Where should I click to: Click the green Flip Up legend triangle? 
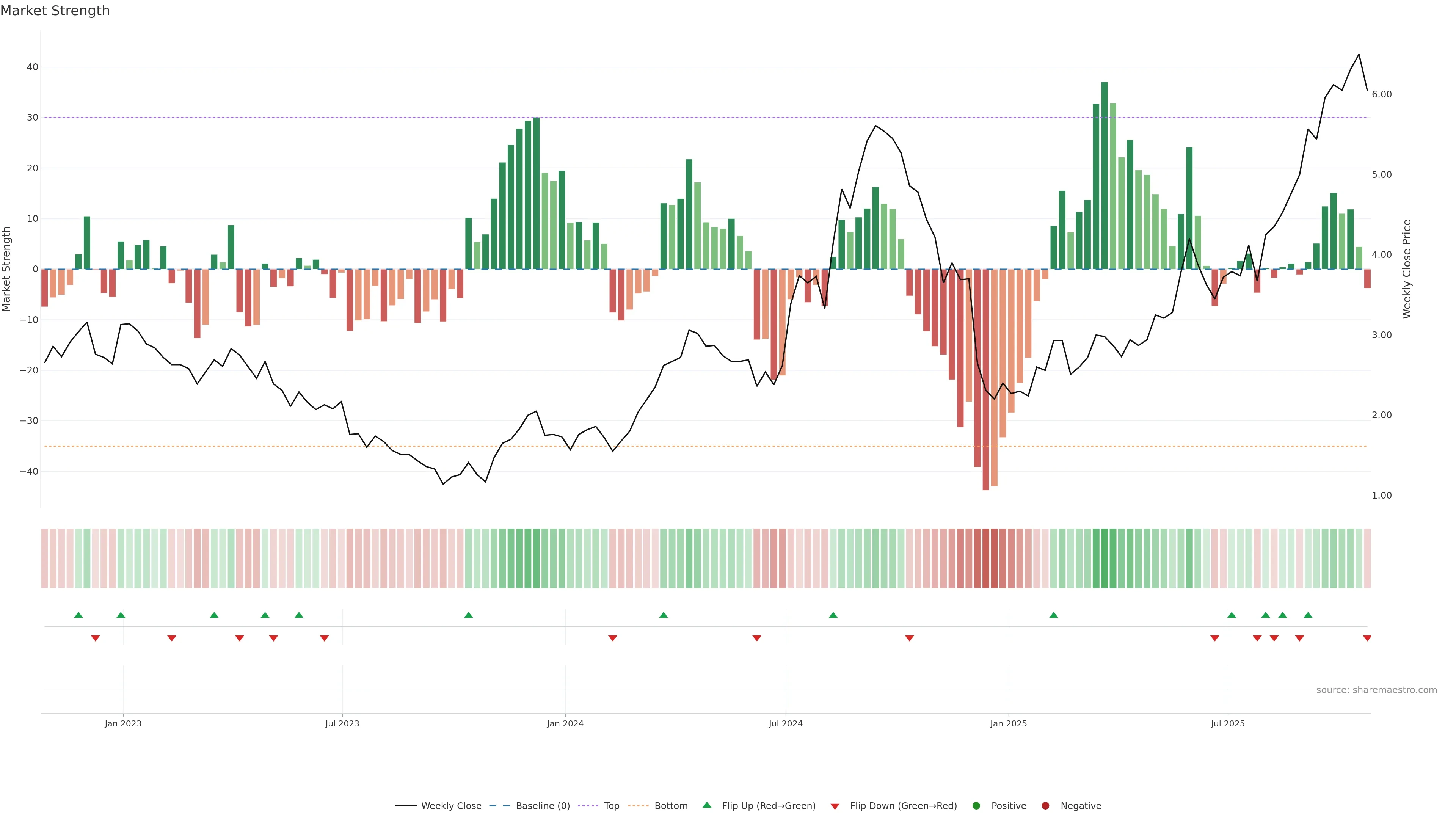tap(706, 805)
